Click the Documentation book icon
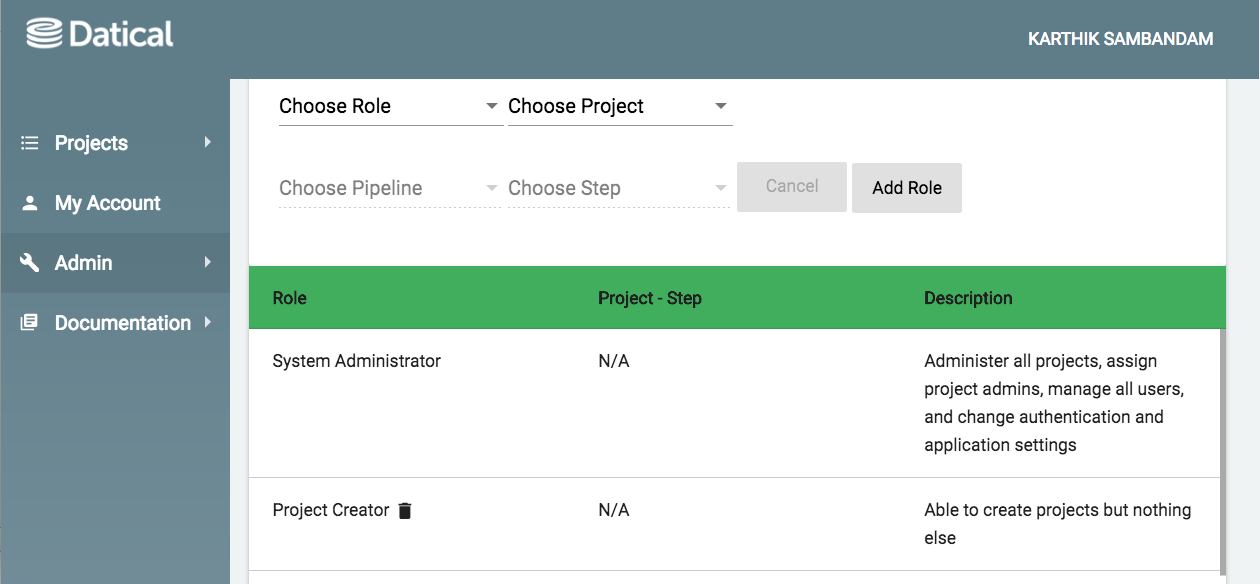This screenshot has height=584, width=1260. 29,323
